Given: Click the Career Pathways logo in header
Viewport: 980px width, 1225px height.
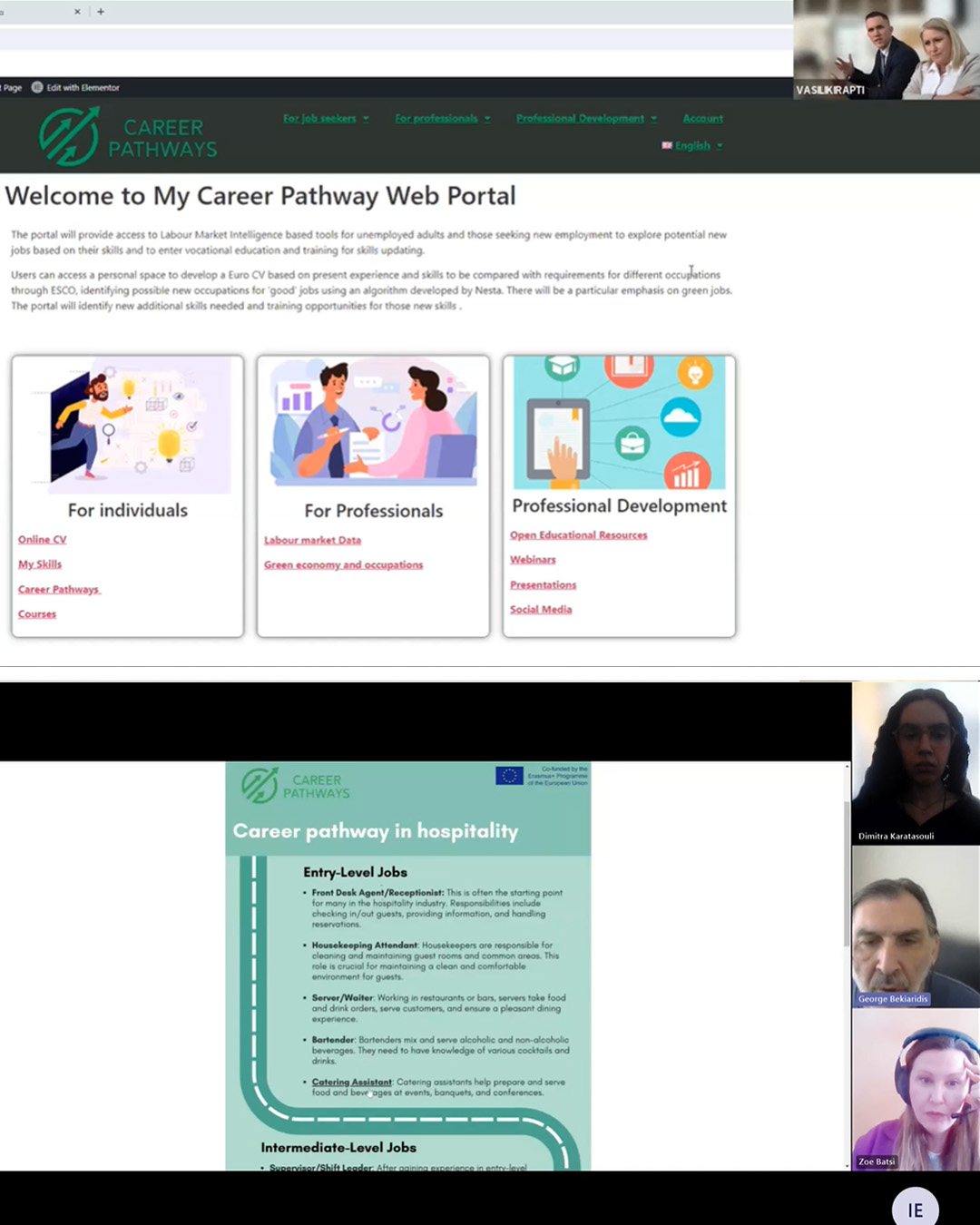Looking at the screenshot, I should click(128, 137).
